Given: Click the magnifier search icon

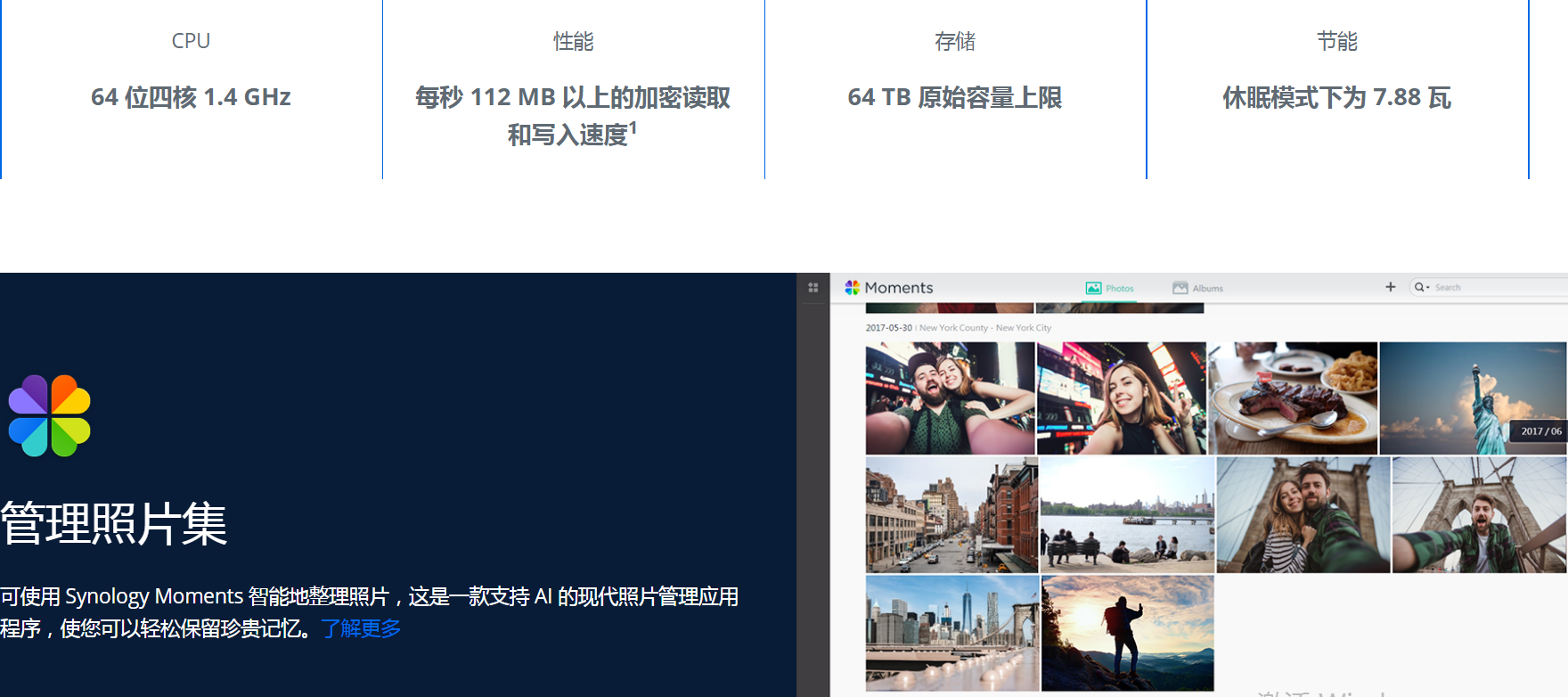Looking at the screenshot, I should coord(1418,287).
